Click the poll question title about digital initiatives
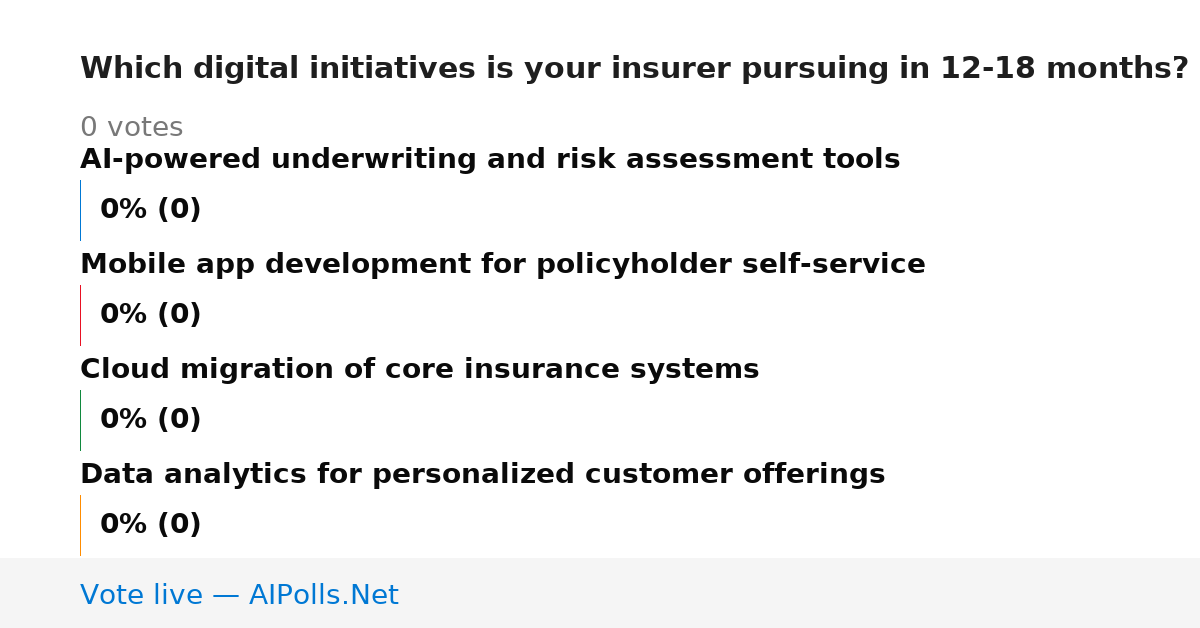This screenshot has height=628, width=1200. tap(634, 69)
